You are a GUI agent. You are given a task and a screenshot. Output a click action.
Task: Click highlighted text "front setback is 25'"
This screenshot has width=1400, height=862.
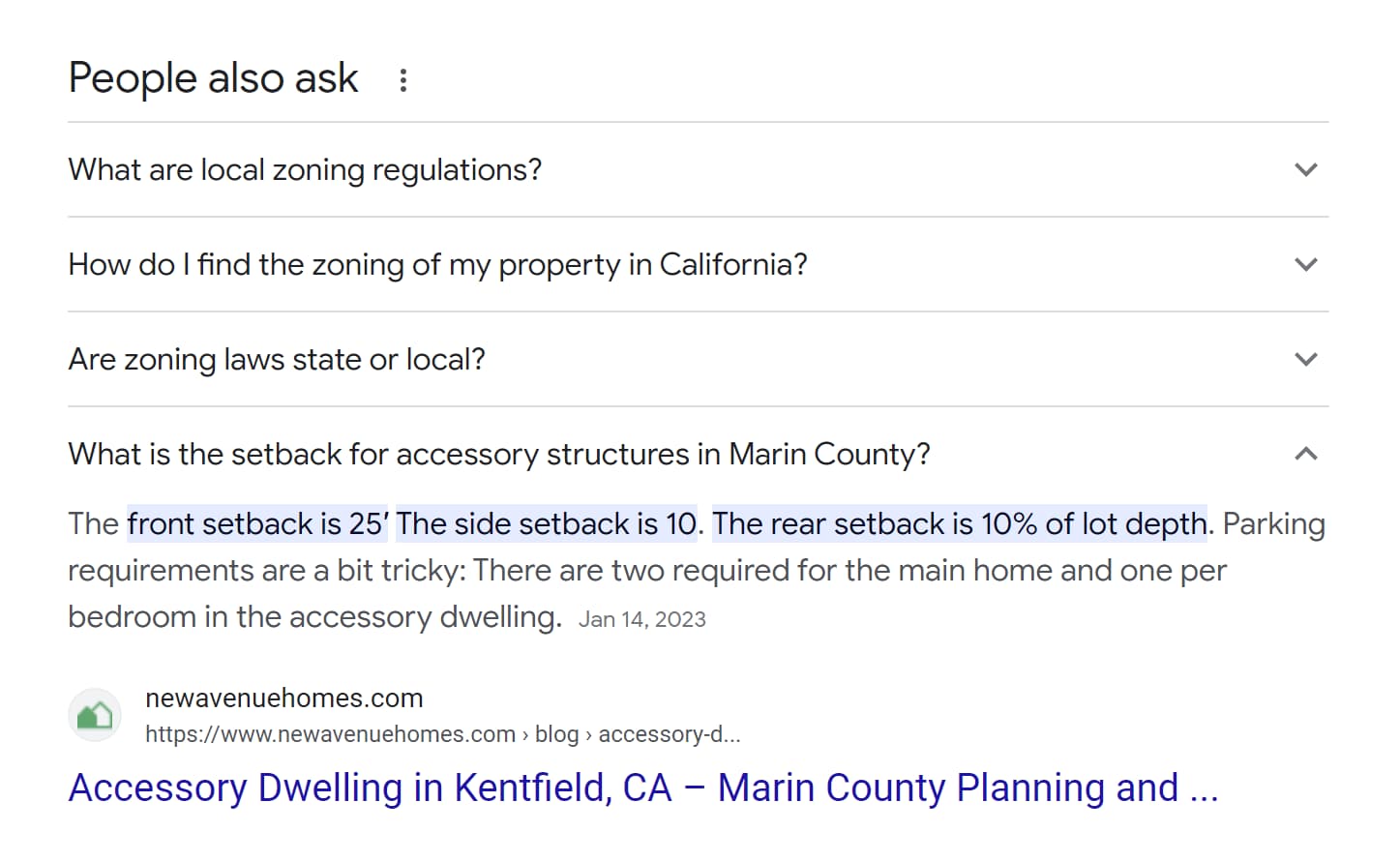pos(257,524)
